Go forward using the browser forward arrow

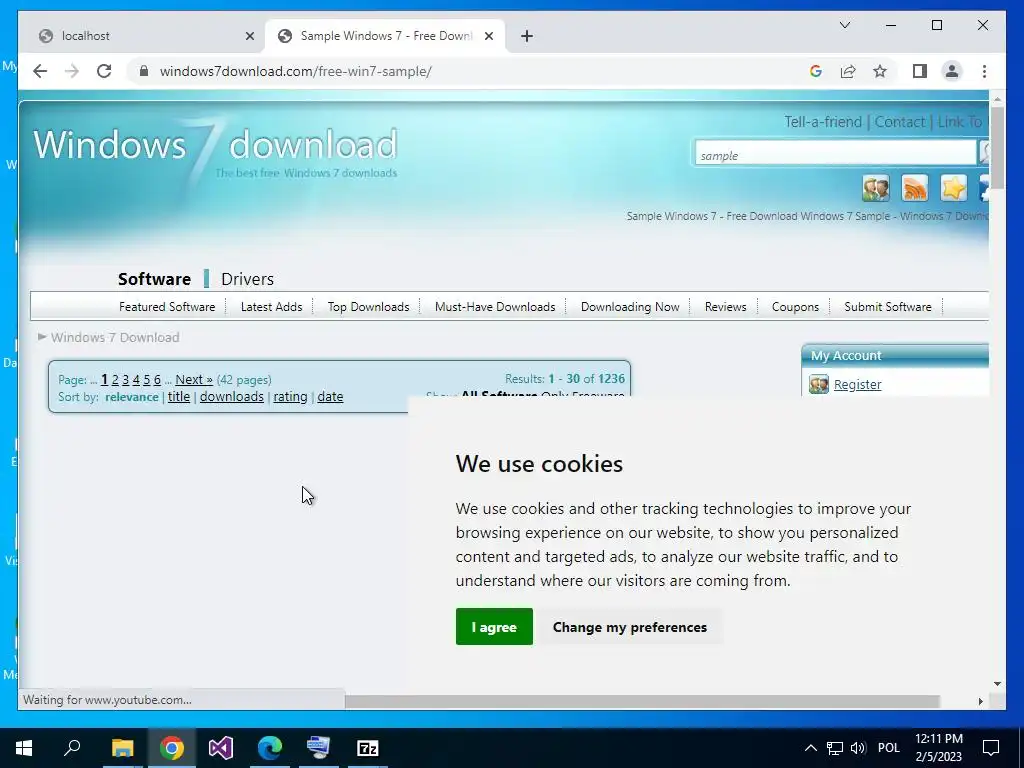click(72, 71)
